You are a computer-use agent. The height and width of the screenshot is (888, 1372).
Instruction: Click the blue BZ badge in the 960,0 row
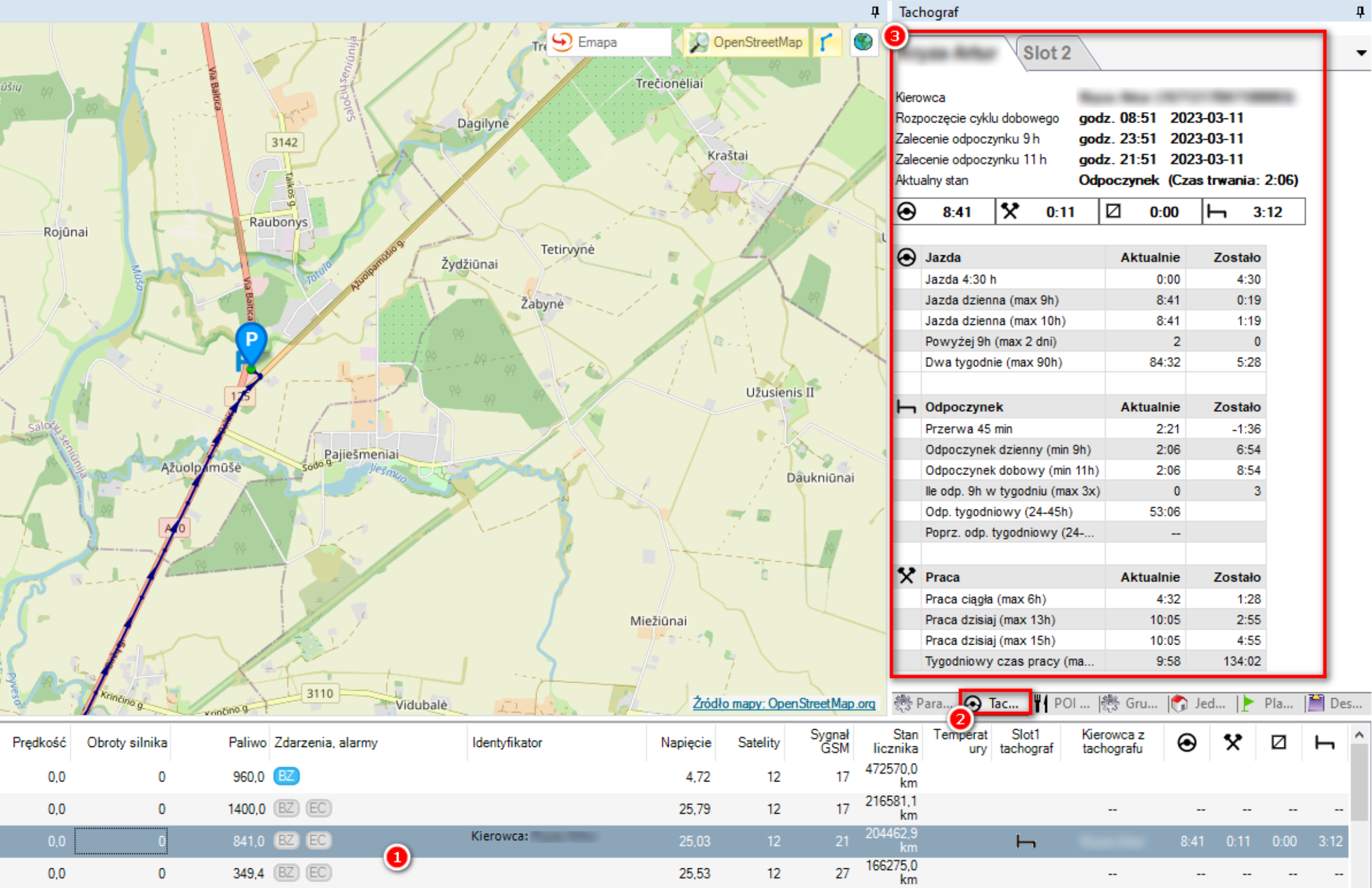286,776
